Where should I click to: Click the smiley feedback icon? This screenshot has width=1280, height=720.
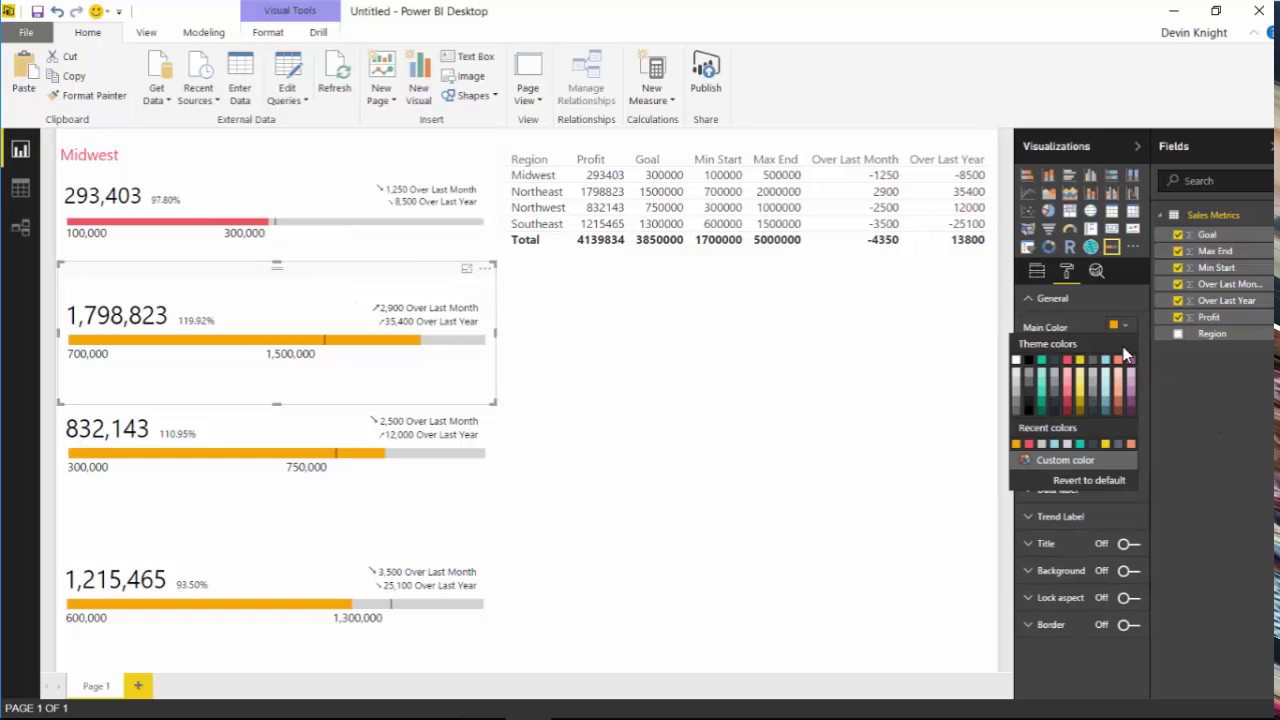96,11
